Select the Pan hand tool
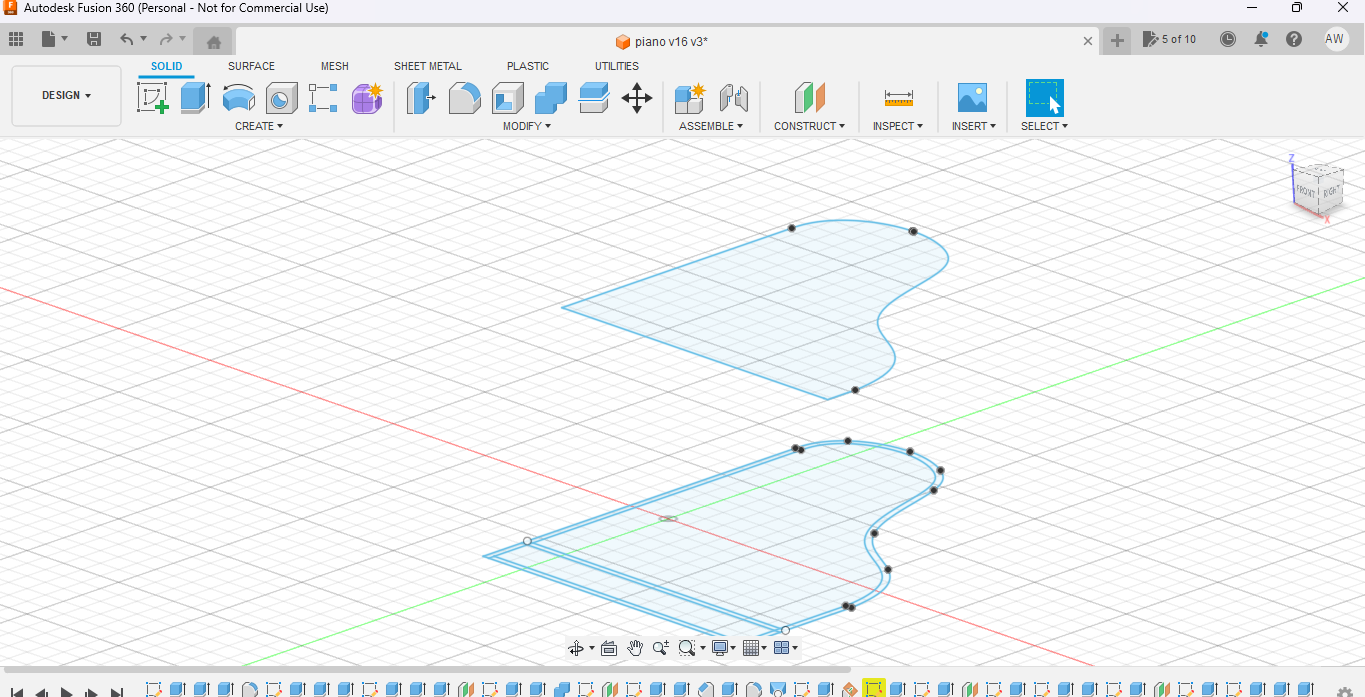Screen dimensions: 1365x697 (x=635, y=648)
